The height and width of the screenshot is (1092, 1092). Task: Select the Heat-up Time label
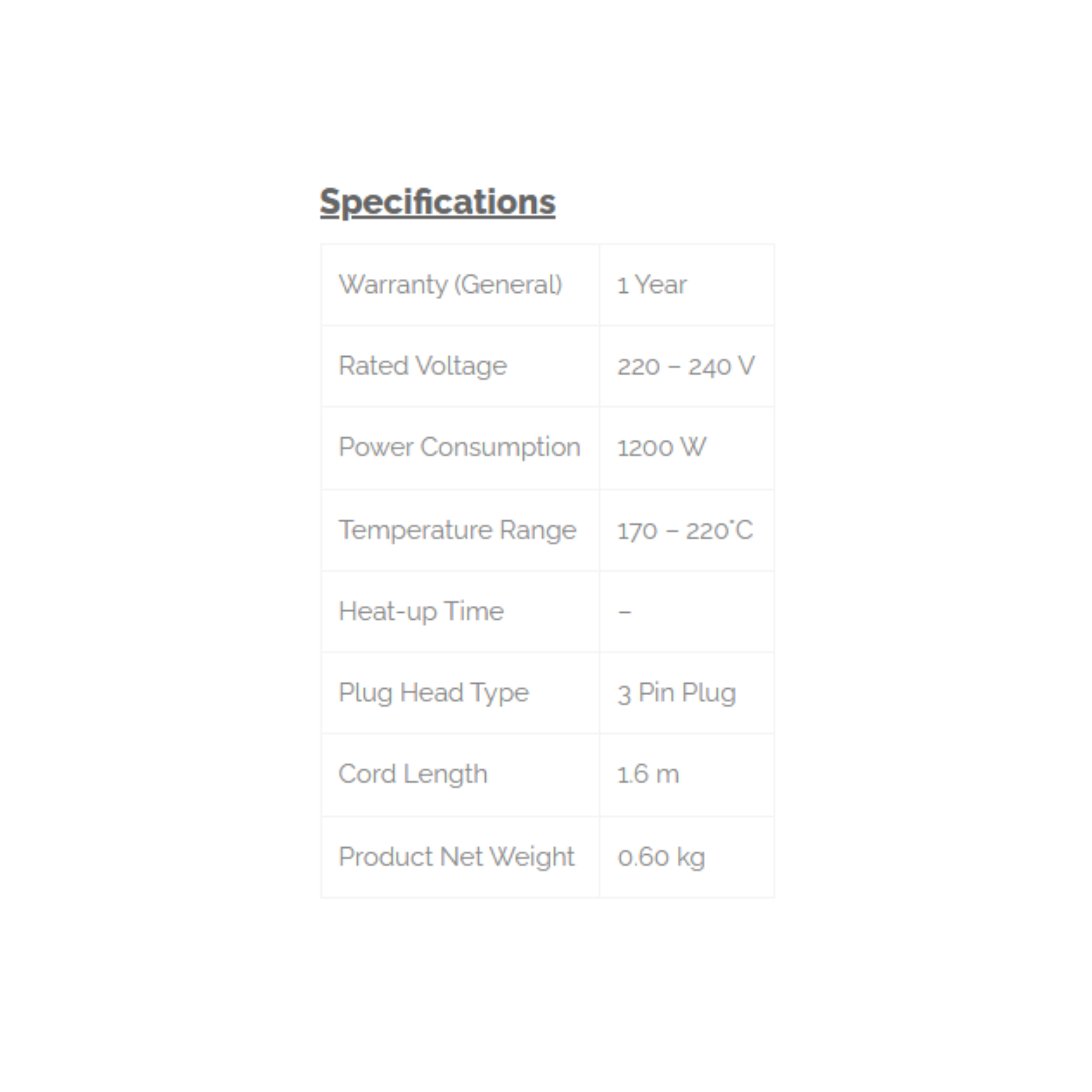pyautogui.click(x=421, y=611)
